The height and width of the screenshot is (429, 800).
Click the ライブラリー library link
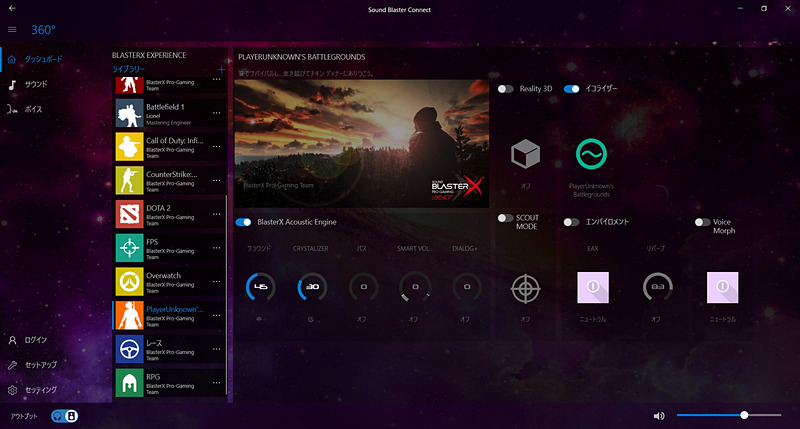129,69
